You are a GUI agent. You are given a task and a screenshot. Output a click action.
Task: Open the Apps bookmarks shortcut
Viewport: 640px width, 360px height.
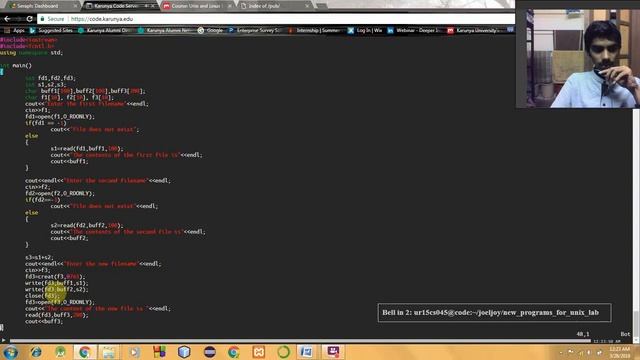pyautogui.click(x=15, y=30)
